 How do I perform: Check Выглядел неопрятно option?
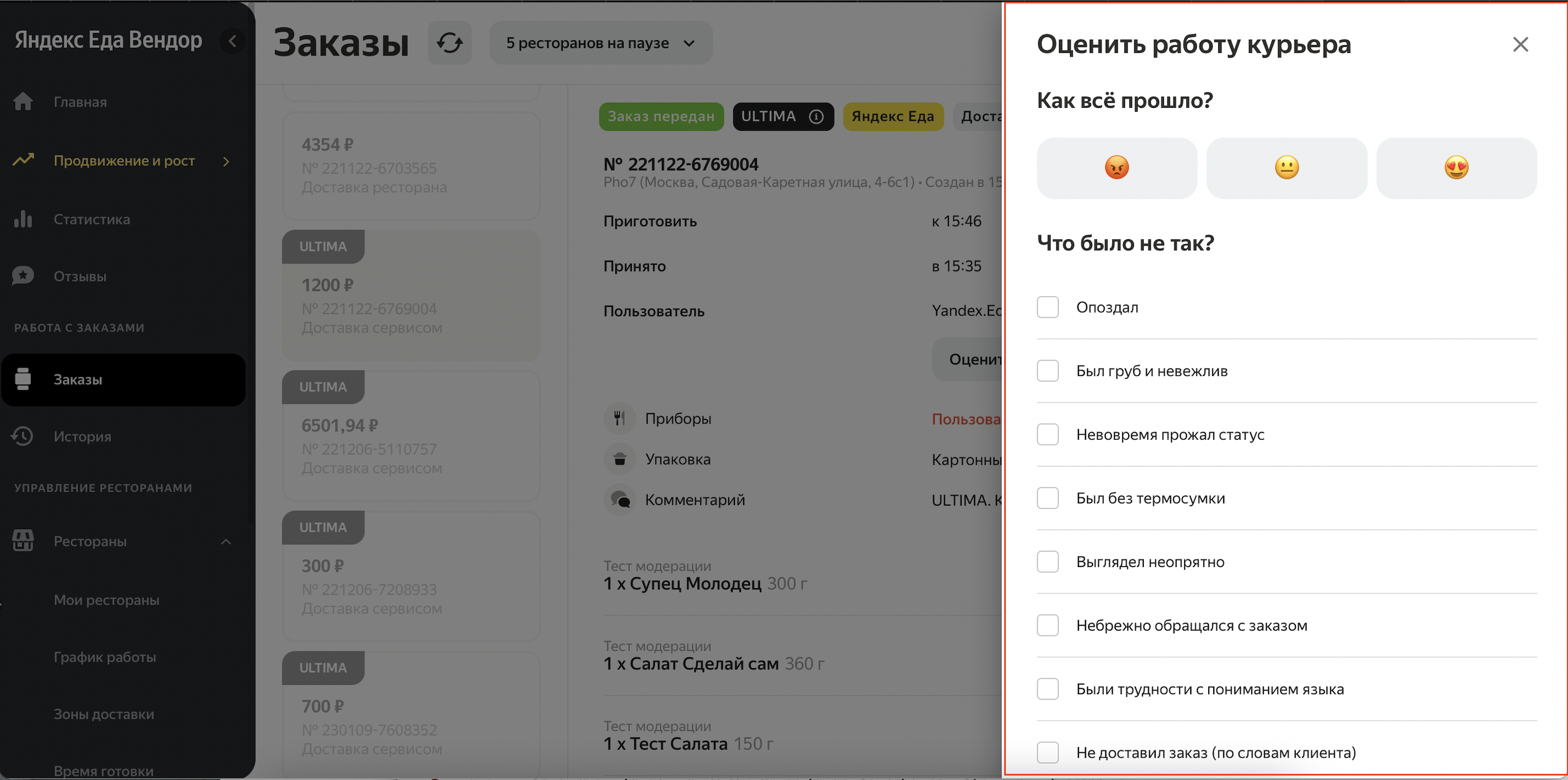pyautogui.click(x=1048, y=562)
